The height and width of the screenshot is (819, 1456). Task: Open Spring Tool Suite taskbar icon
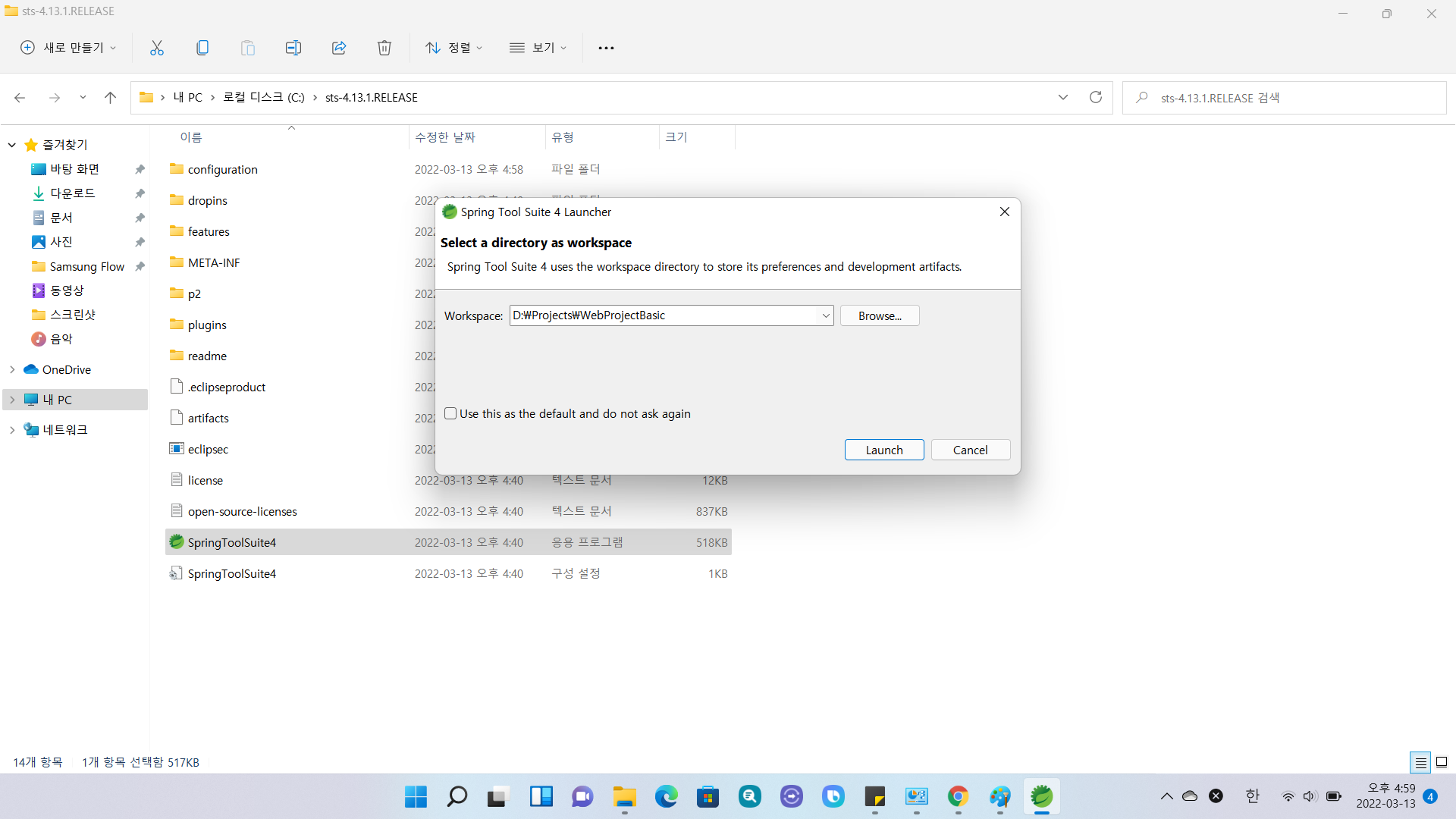[x=1041, y=796]
